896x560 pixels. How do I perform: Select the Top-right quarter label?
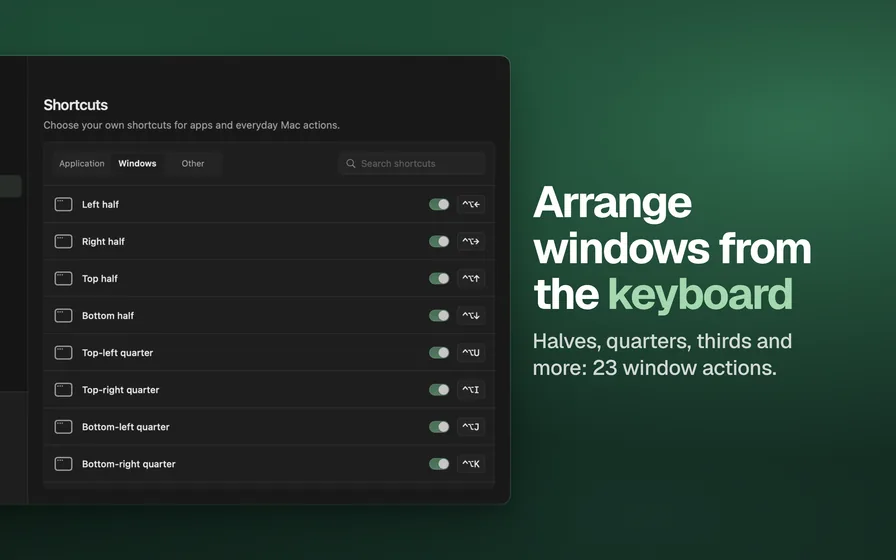[x=121, y=390]
